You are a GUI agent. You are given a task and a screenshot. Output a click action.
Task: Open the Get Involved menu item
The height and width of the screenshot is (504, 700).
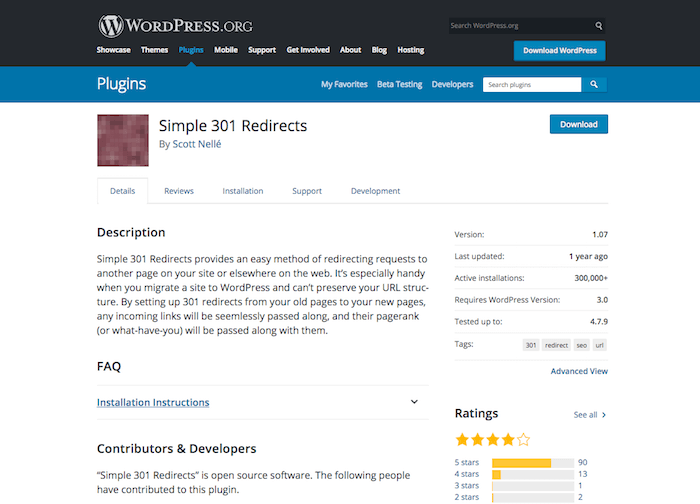(308, 50)
